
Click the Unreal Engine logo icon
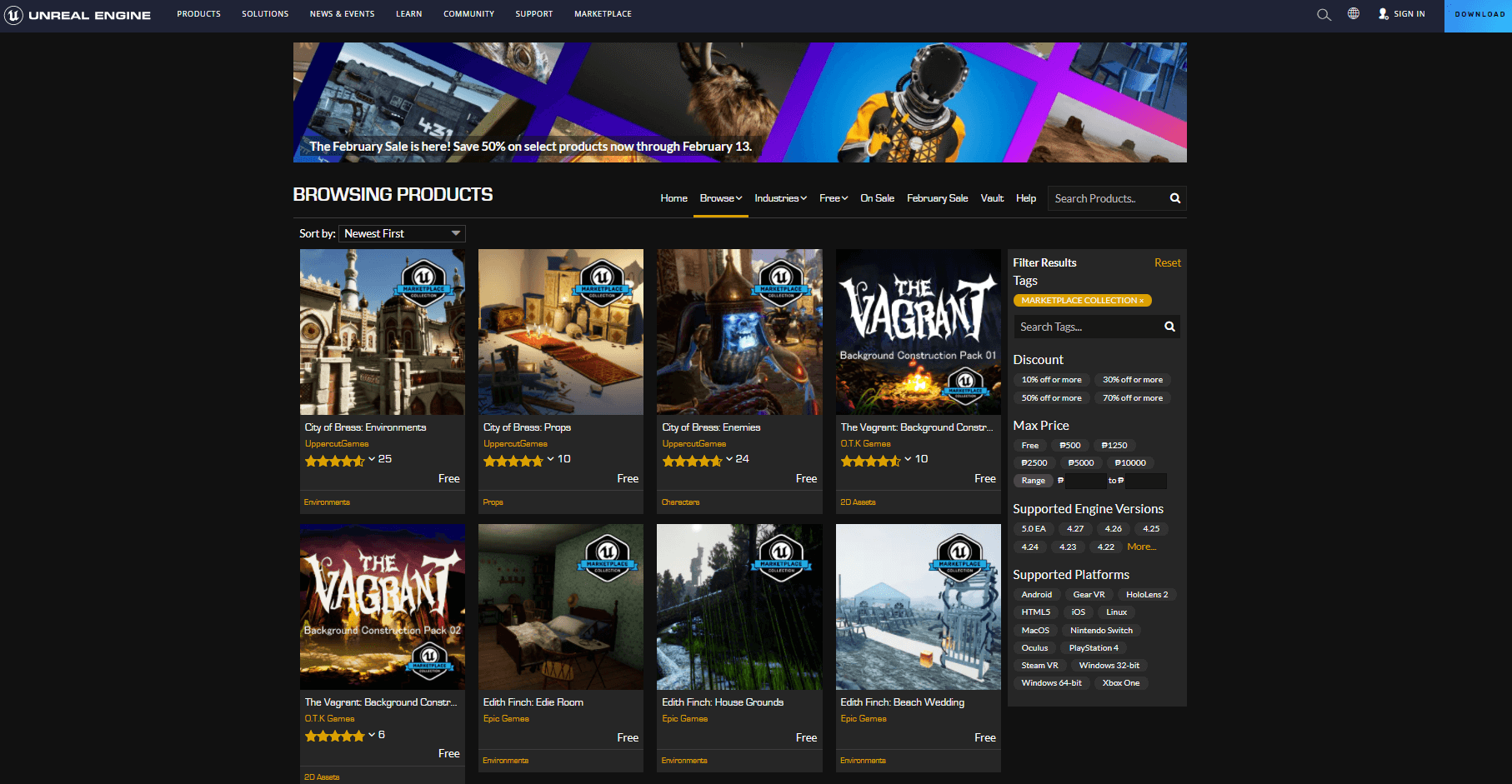(13, 15)
